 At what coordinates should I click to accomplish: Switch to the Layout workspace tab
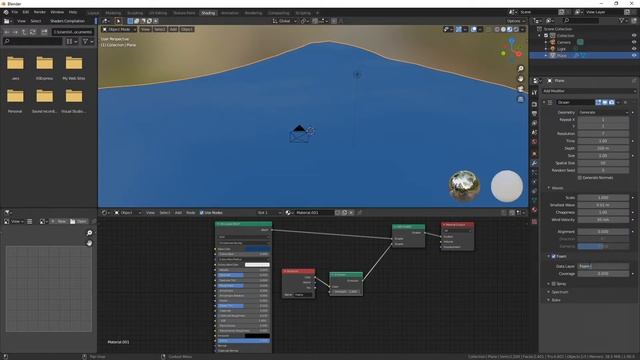click(x=93, y=13)
